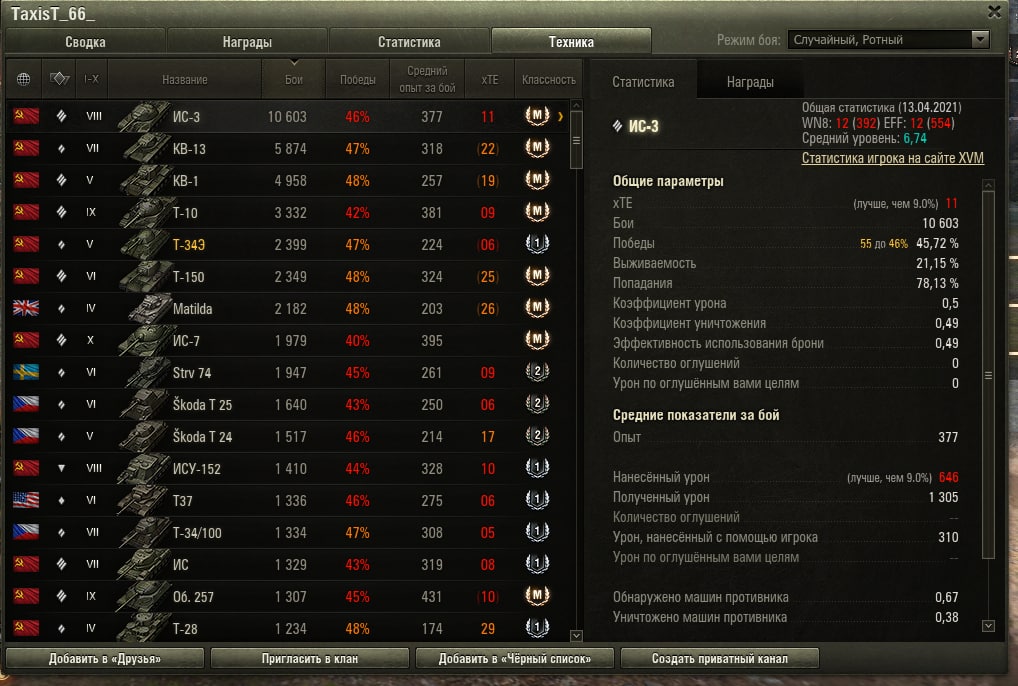Viewport: 1018px width, 686px height.
Task: Click tank destroyer icon on ИСУ-152 row
Action: click(x=61, y=468)
